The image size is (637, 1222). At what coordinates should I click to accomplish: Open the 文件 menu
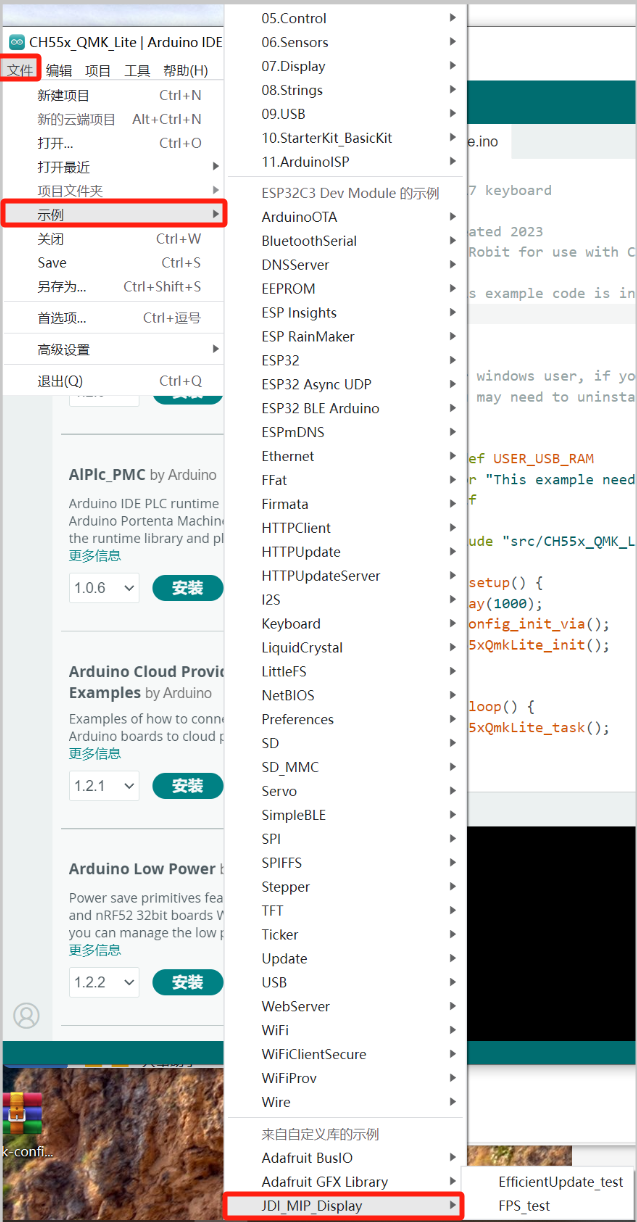(20, 70)
